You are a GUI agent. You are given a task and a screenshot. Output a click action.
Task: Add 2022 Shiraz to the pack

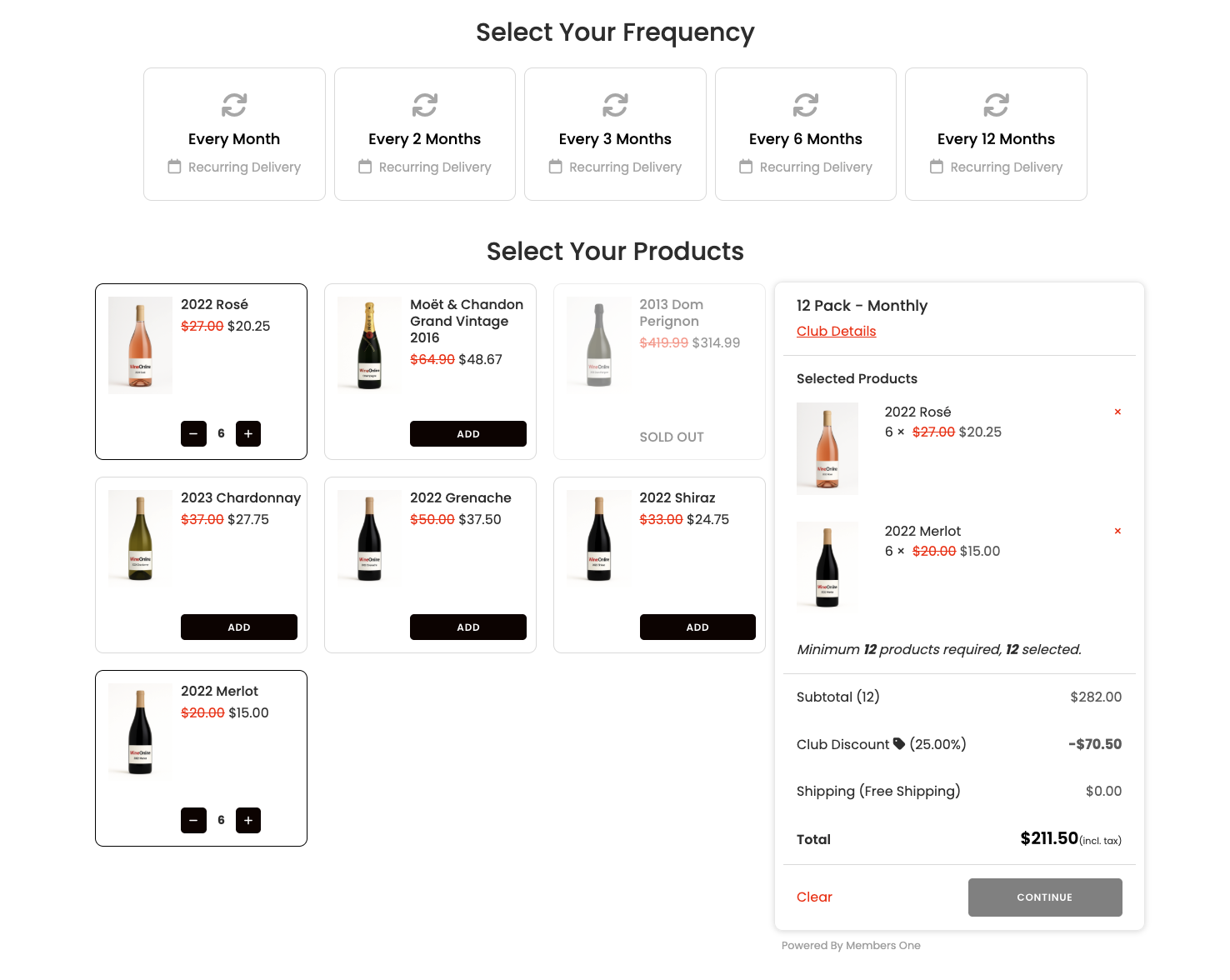[697, 627]
